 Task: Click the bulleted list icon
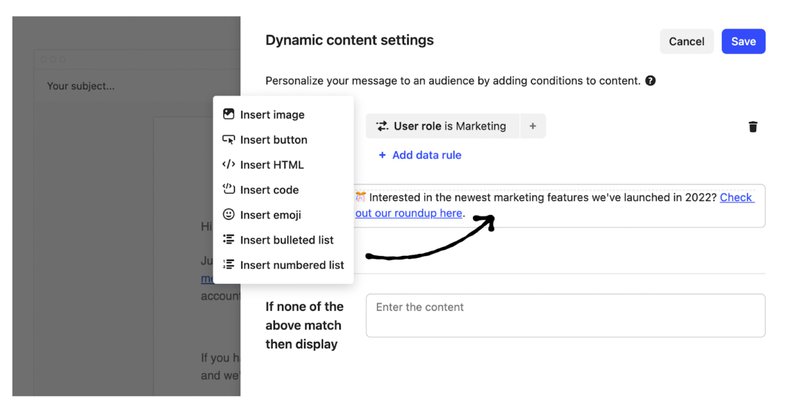[x=229, y=239]
